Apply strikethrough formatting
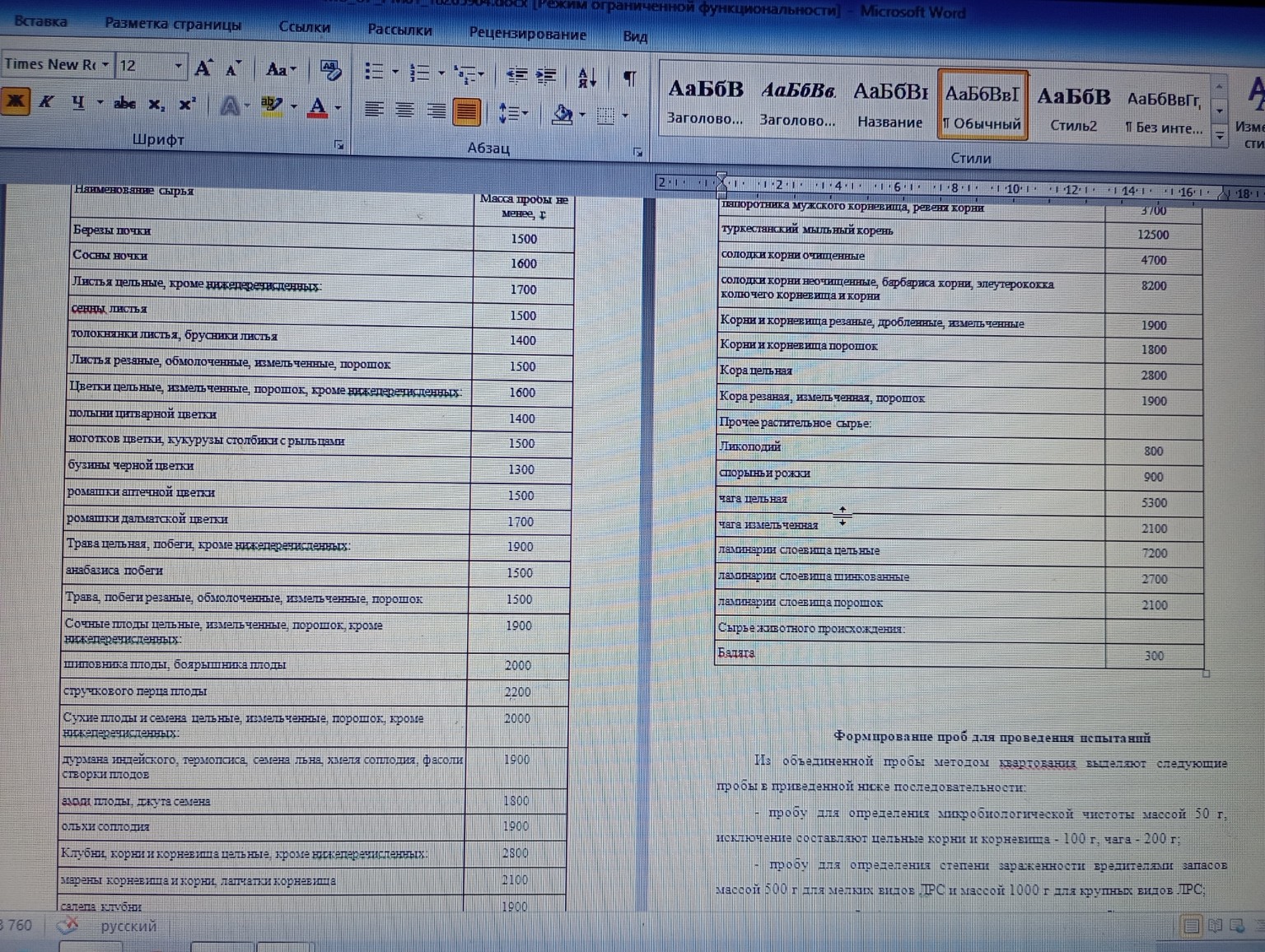 tap(124, 104)
